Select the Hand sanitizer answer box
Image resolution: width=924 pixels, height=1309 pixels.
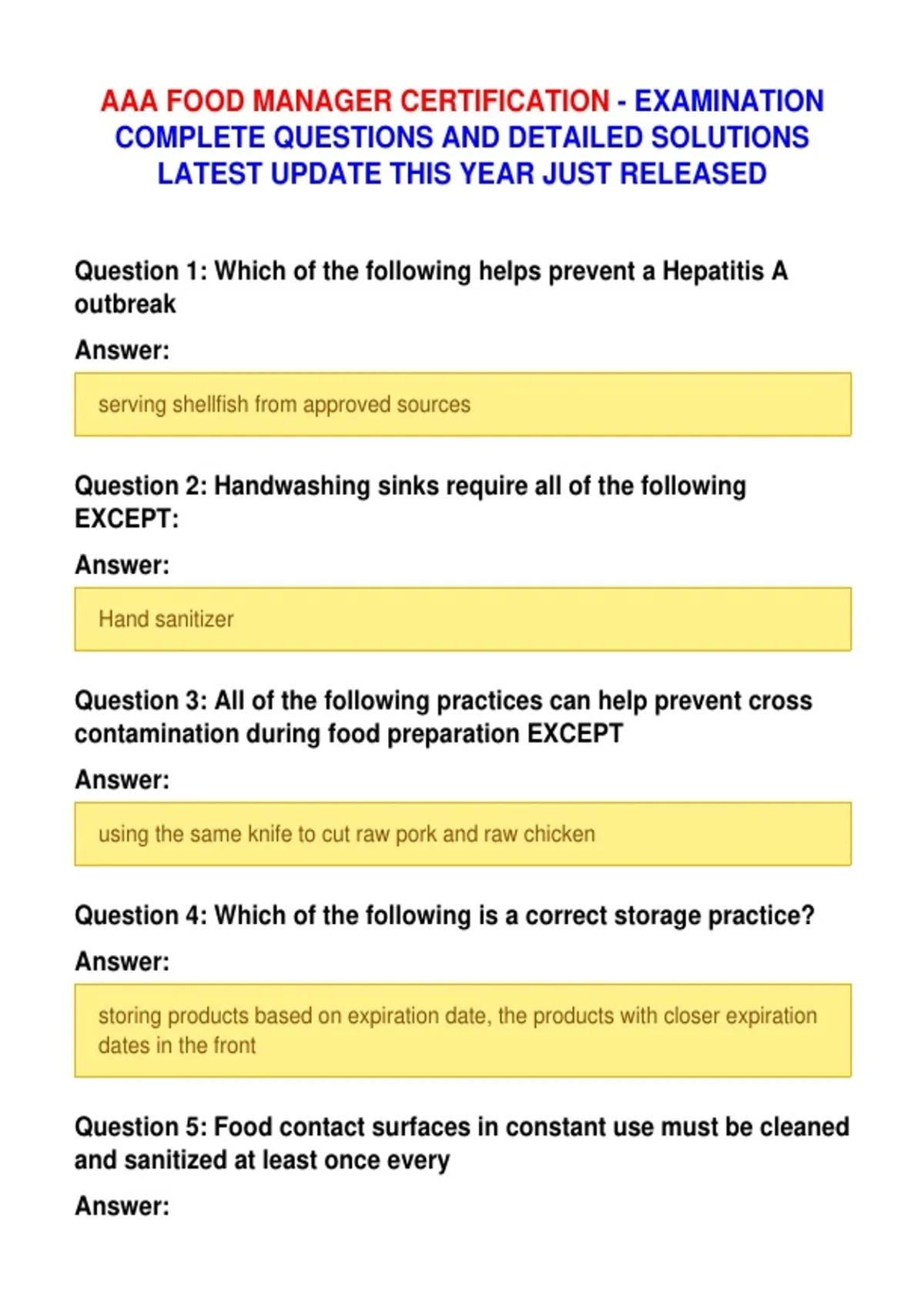[463, 619]
